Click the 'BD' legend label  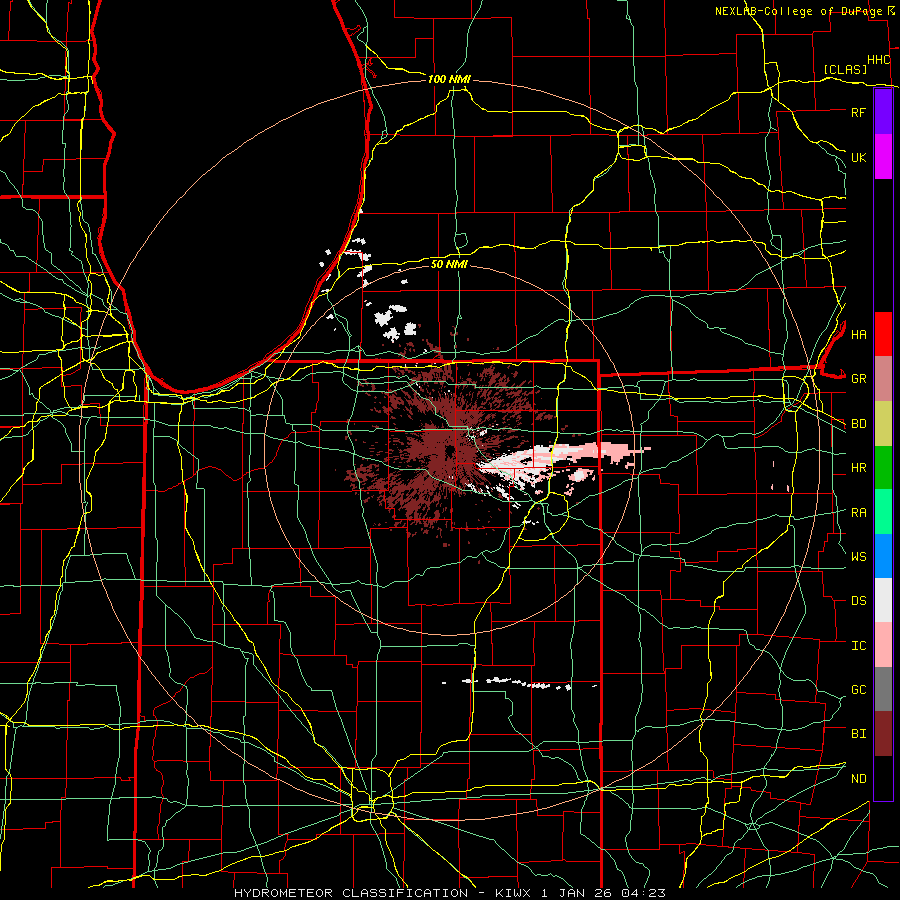(x=858, y=424)
